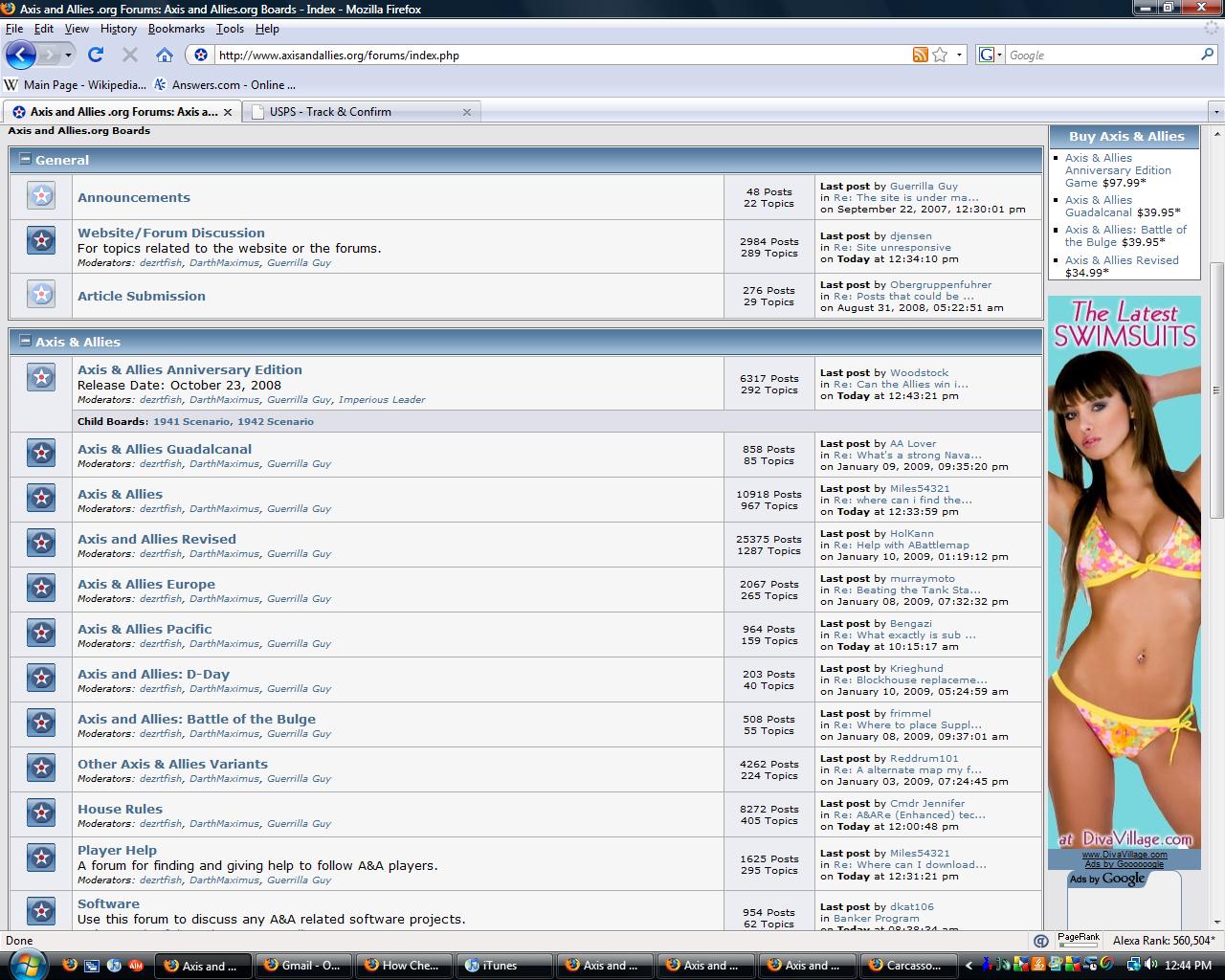Switch to the Carcasso... taskbar window
1225x980 pixels.
908,965
